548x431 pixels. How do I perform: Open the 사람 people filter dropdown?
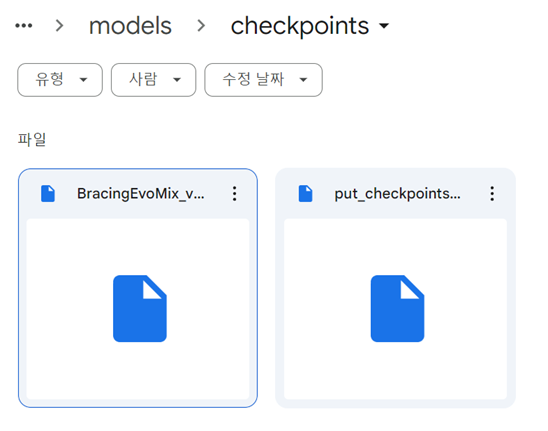click(x=153, y=80)
